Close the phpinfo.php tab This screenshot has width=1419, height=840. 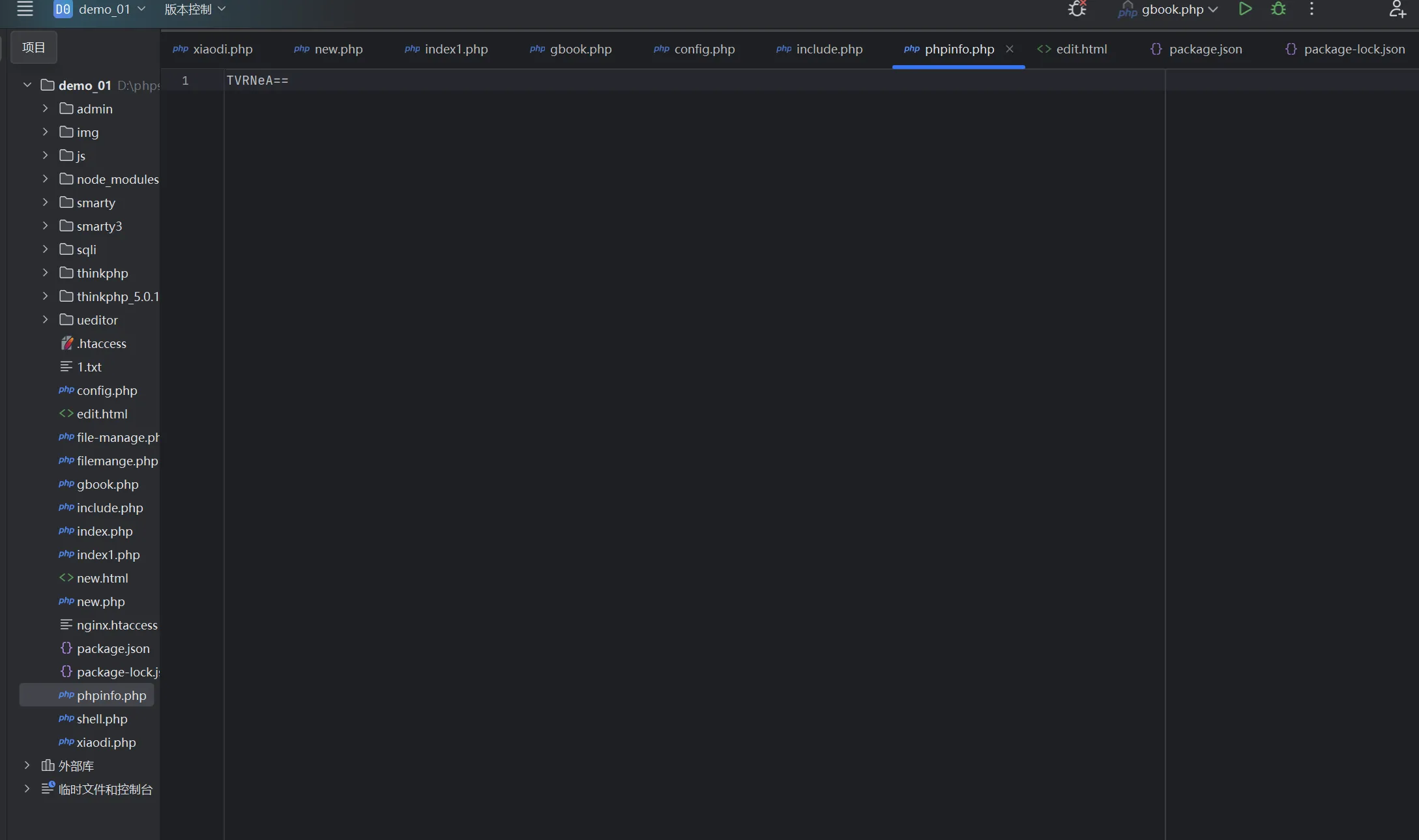[x=1010, y=49]
